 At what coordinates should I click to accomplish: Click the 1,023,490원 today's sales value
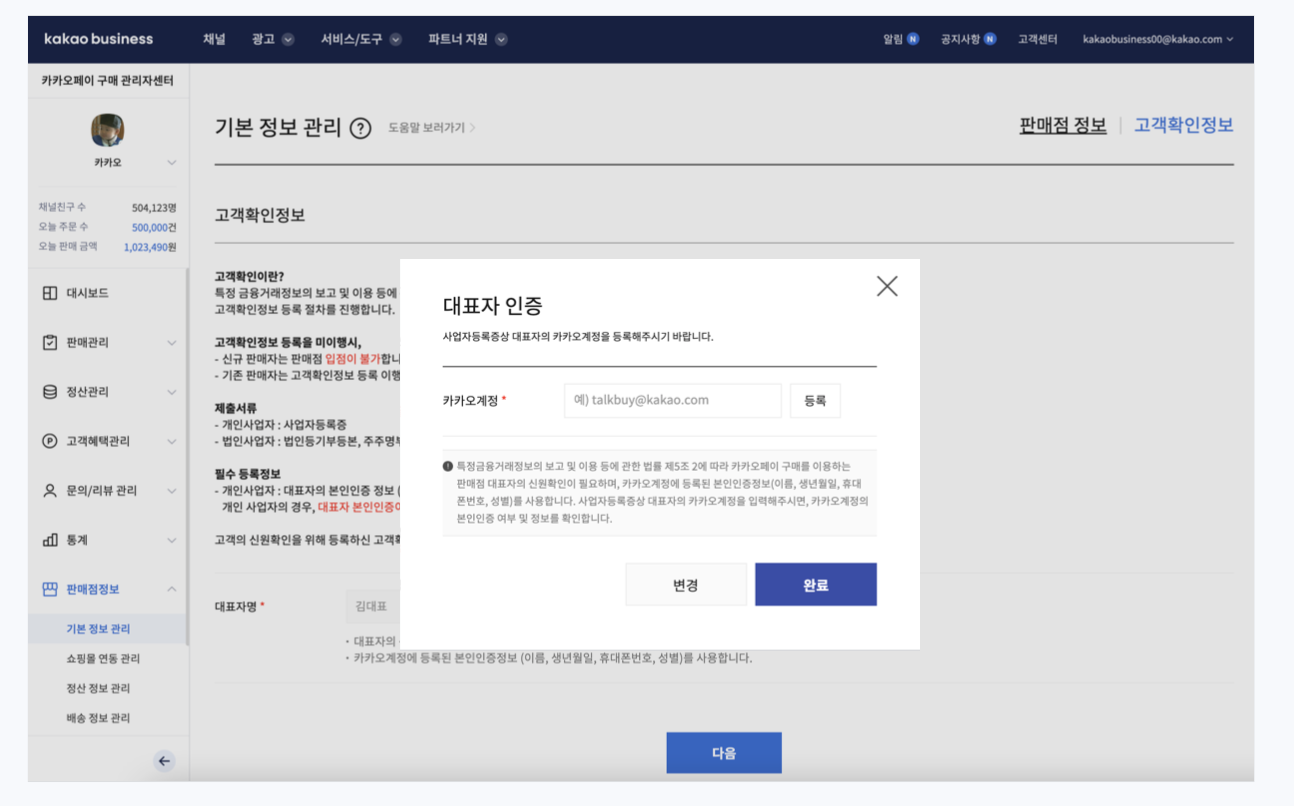coord(150,246)
